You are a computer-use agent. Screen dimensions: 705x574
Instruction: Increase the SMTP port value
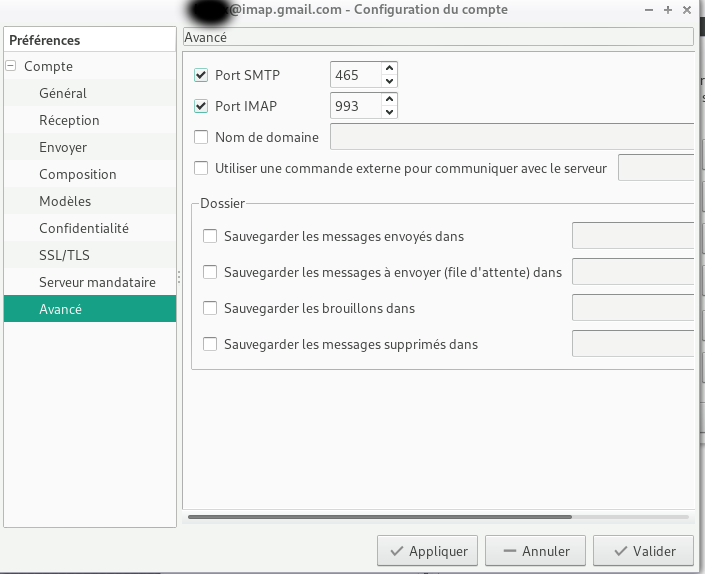pos(389,68)
